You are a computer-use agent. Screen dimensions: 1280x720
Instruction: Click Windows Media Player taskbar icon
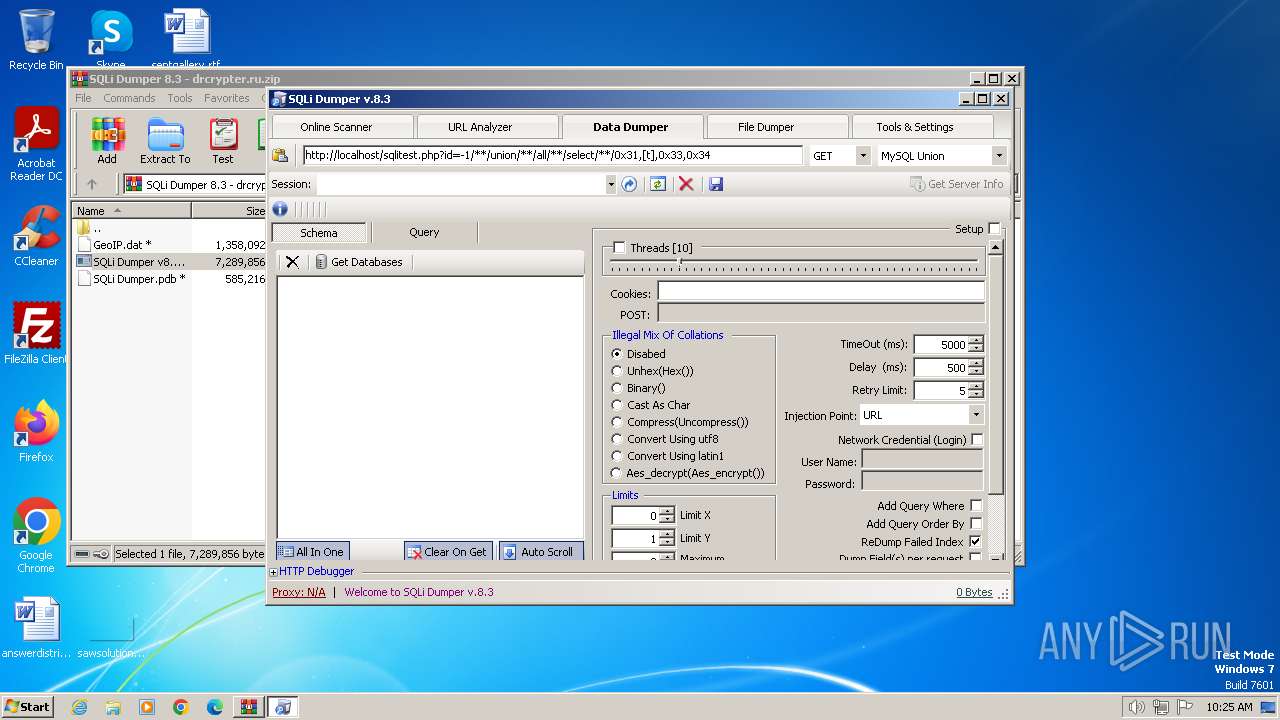point(147,707)
